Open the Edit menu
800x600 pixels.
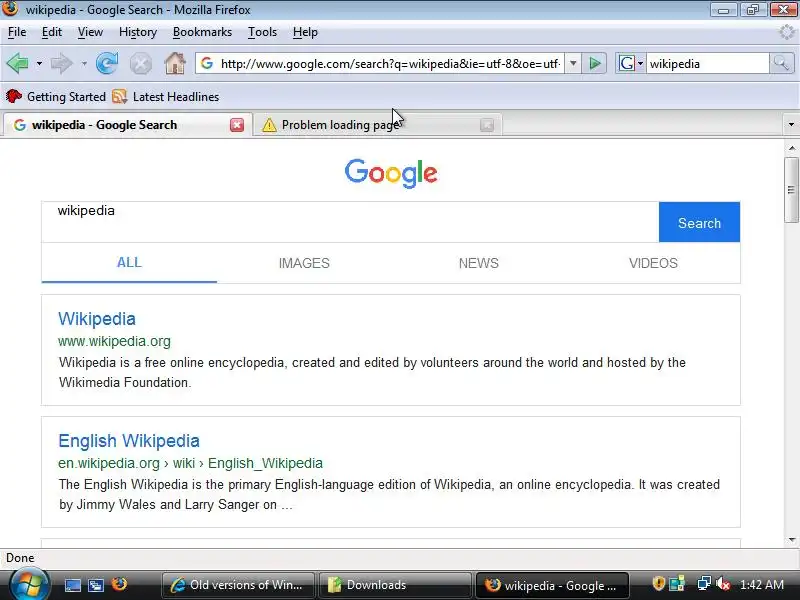52,32
